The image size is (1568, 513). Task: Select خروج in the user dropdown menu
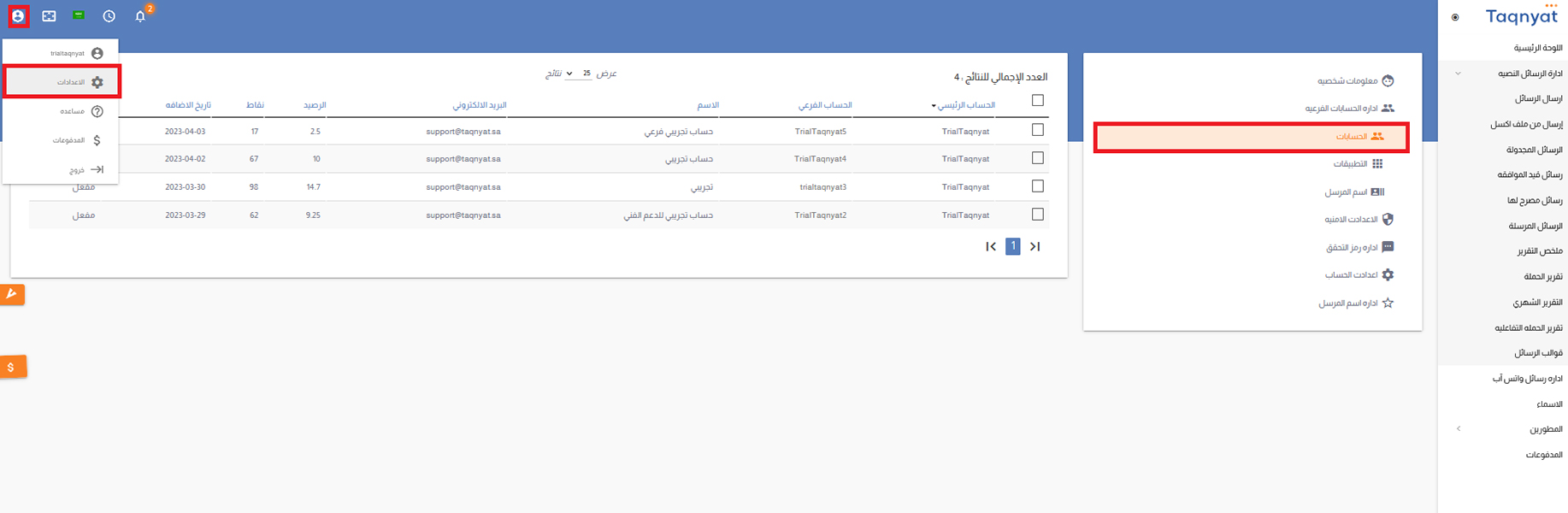click(60, 169)
